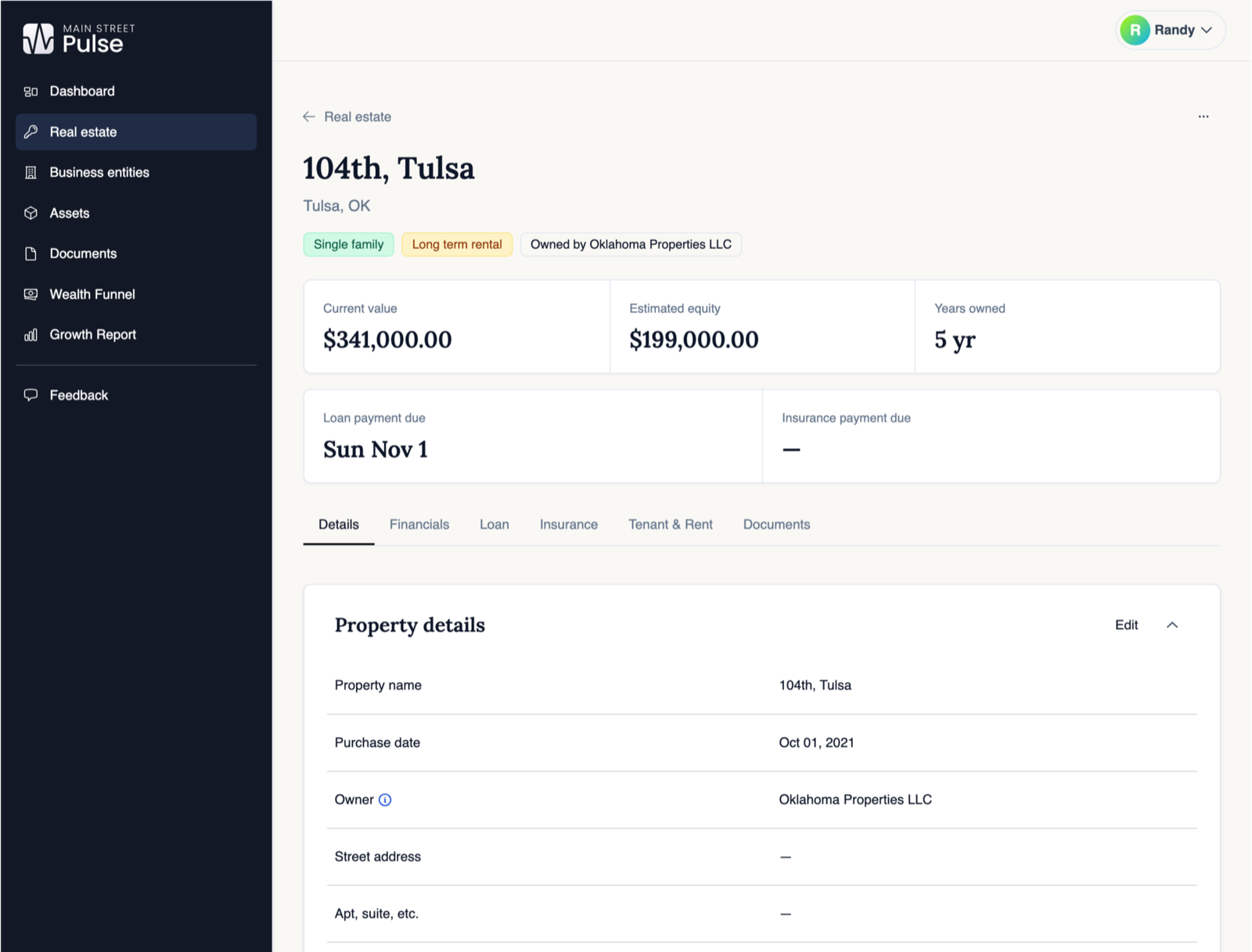This screenshot has width=1252, height=952.
Task: Open the property Documents tab
Action: (777, 525)
